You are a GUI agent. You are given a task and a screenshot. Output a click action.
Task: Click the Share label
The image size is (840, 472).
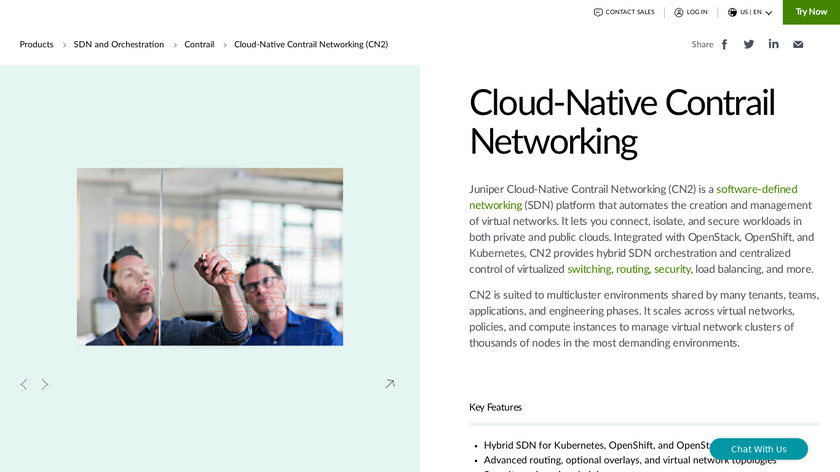tap(702, 44)
